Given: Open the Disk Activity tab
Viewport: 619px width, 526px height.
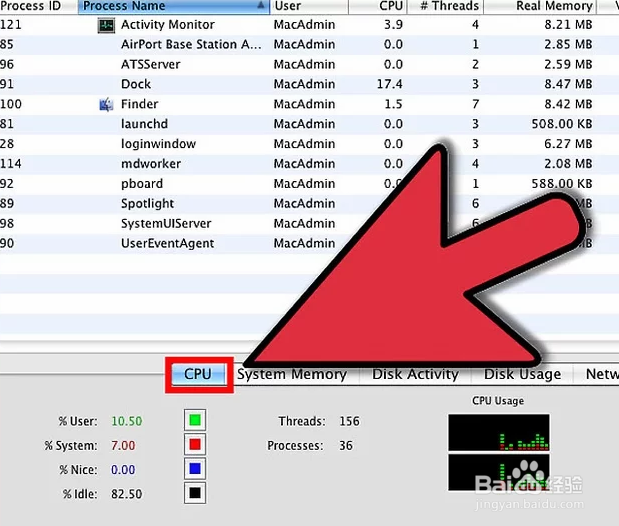Looking at the screenshot, I should 415,374.
